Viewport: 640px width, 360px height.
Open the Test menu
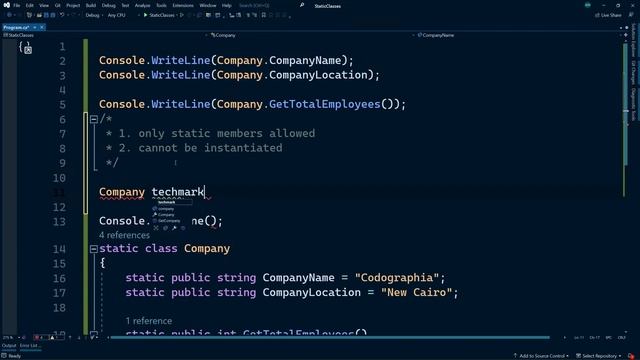click(x=125, y=6)
